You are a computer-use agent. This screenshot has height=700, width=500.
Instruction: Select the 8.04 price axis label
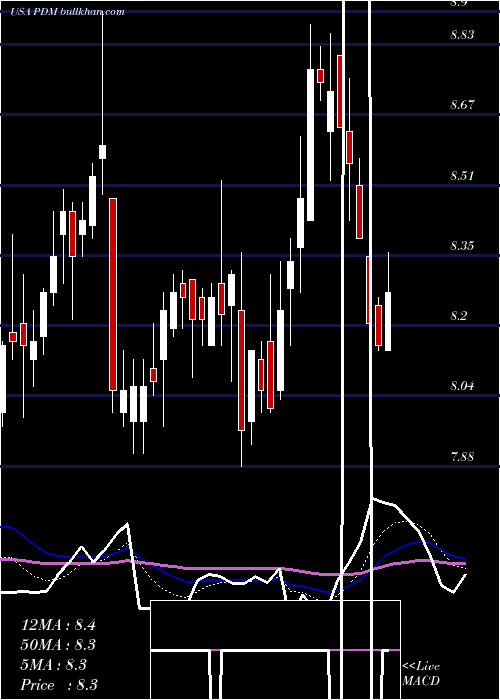(462, 386)
